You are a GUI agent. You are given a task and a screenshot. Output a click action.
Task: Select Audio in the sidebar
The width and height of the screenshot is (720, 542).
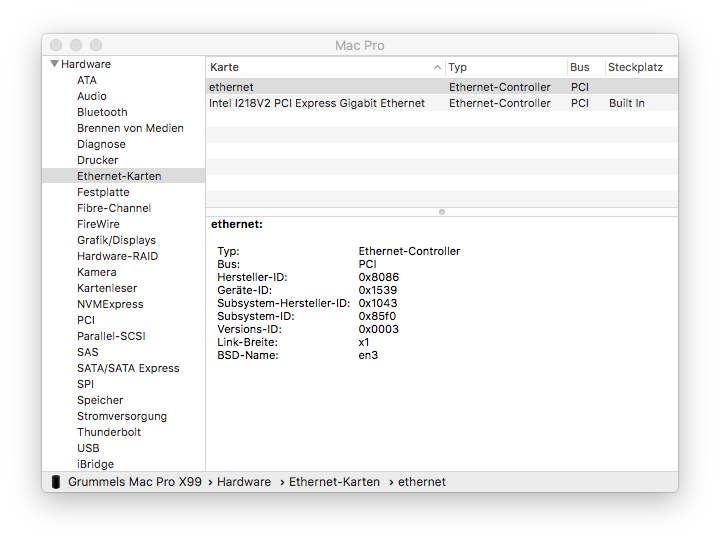tap(92, 96)
